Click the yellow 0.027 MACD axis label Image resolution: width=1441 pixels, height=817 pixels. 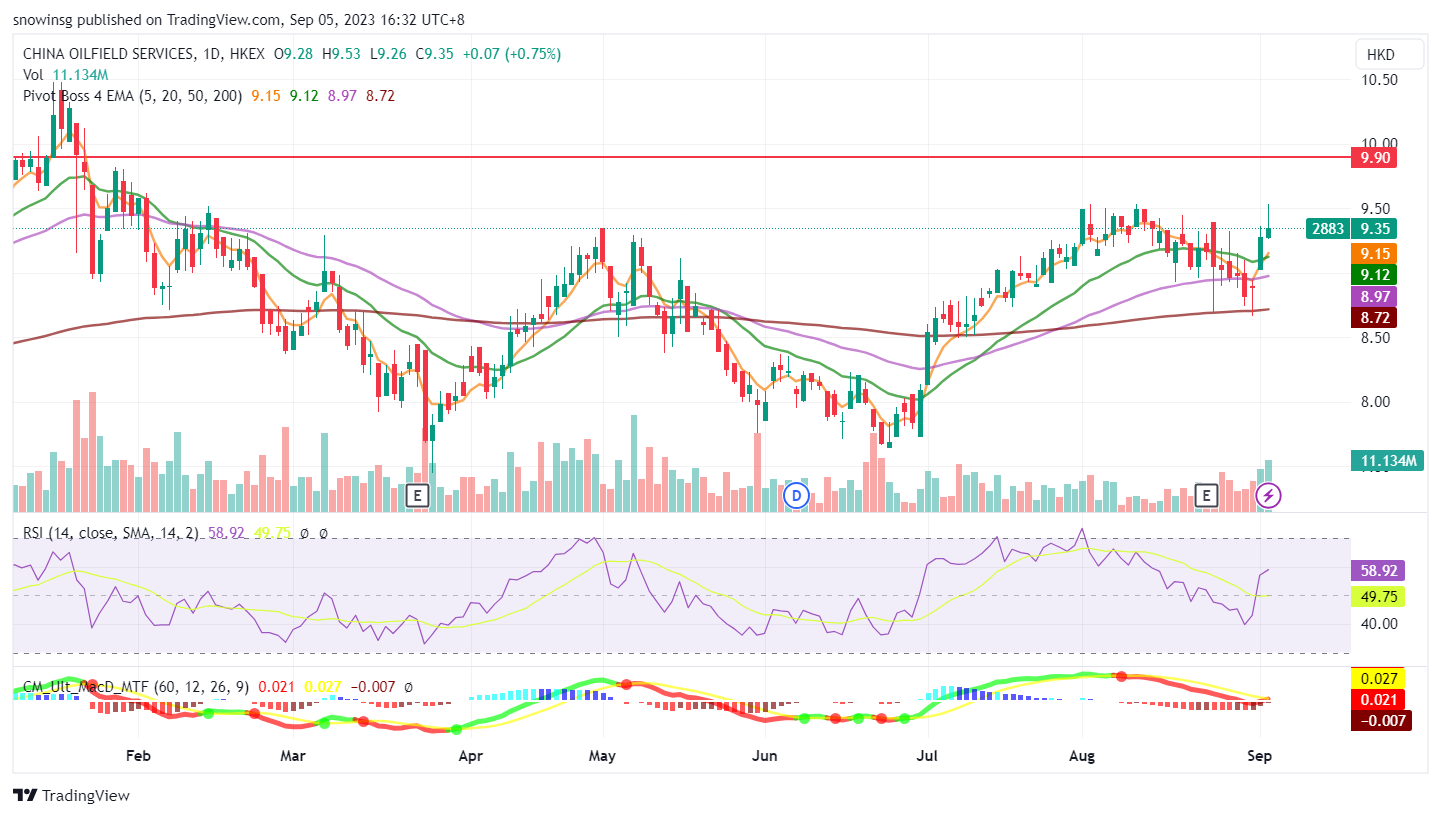[1378, 678]
